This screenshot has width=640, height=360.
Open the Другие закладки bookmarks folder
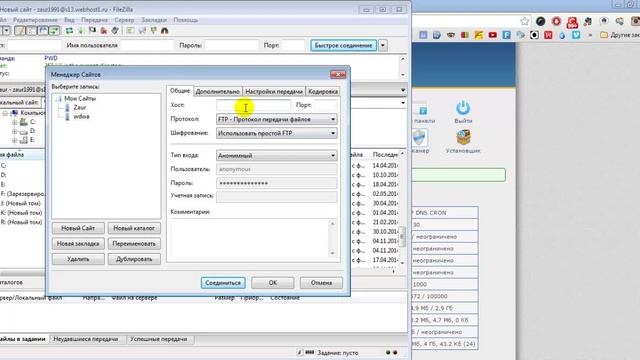click(x=620, y=35)
